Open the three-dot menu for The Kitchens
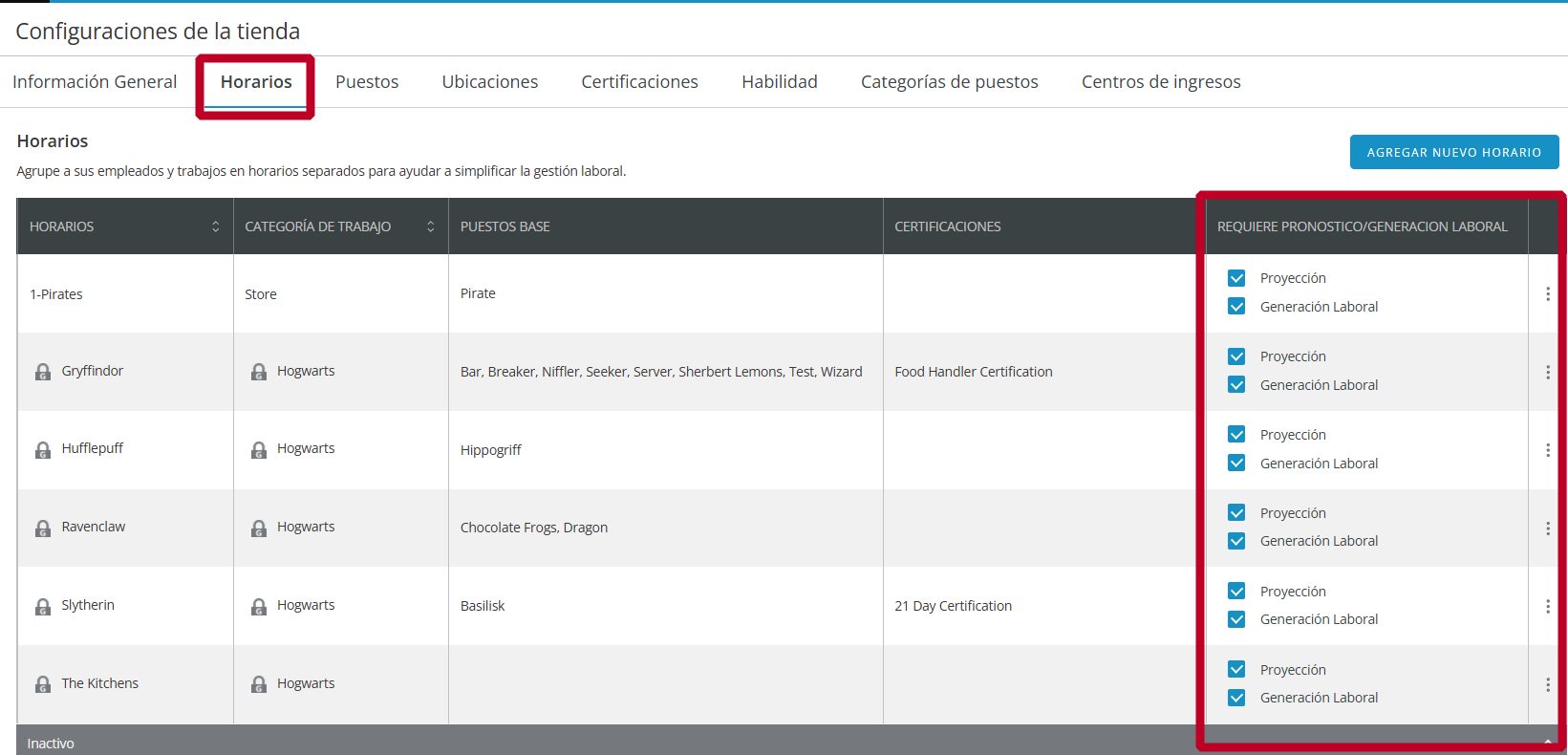 [1547, 685]
